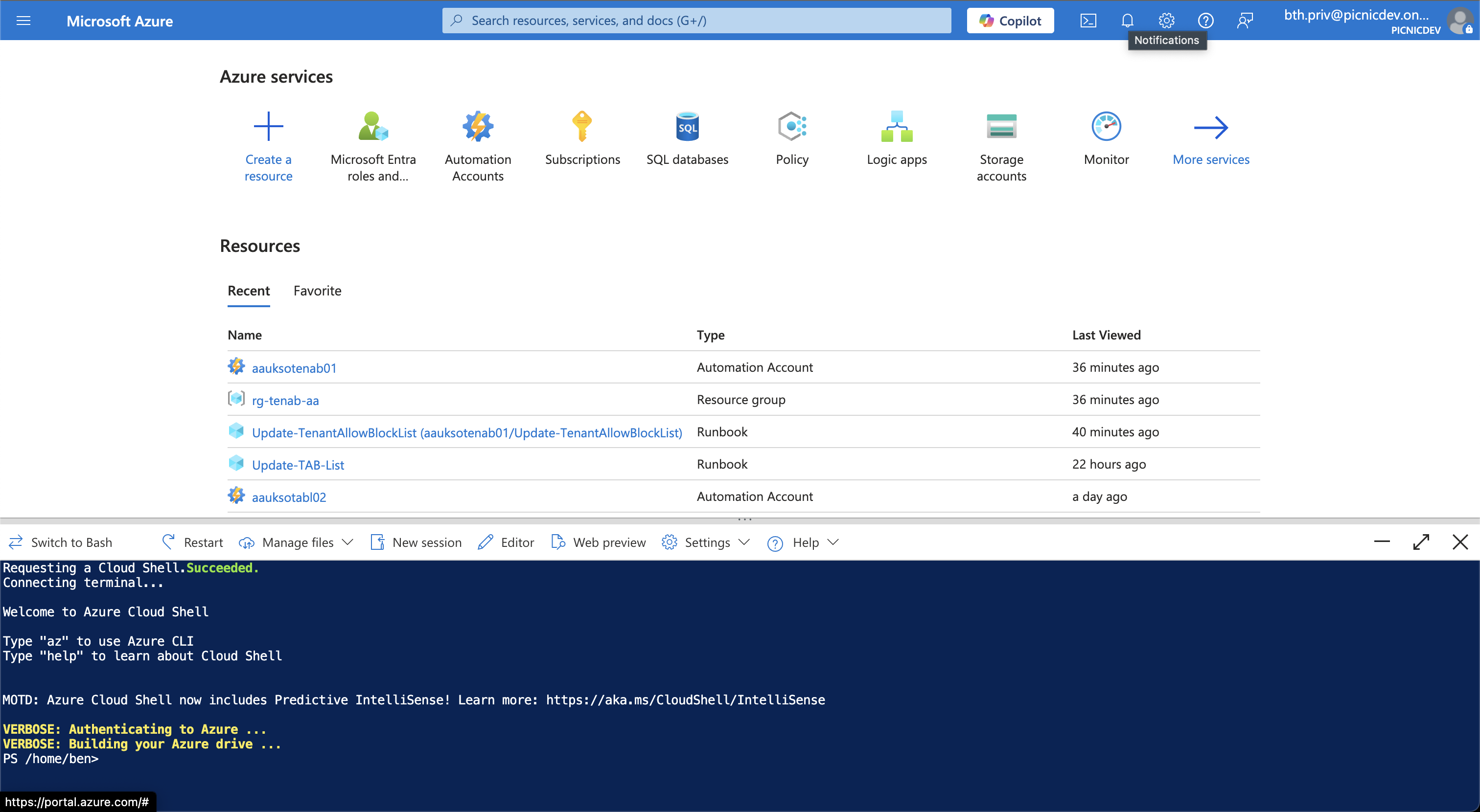Click 'Resource group' type cell

tap(740, 400)
